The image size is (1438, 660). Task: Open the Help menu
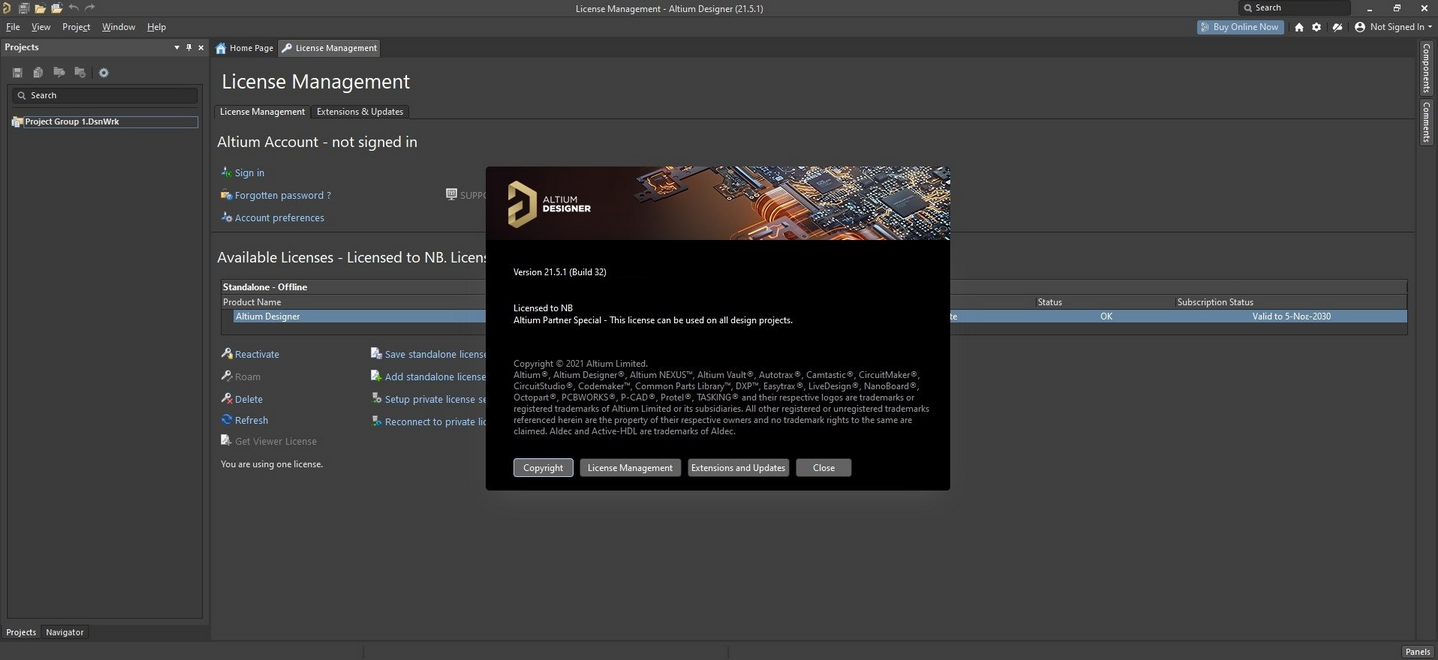(x=156, y=27)
